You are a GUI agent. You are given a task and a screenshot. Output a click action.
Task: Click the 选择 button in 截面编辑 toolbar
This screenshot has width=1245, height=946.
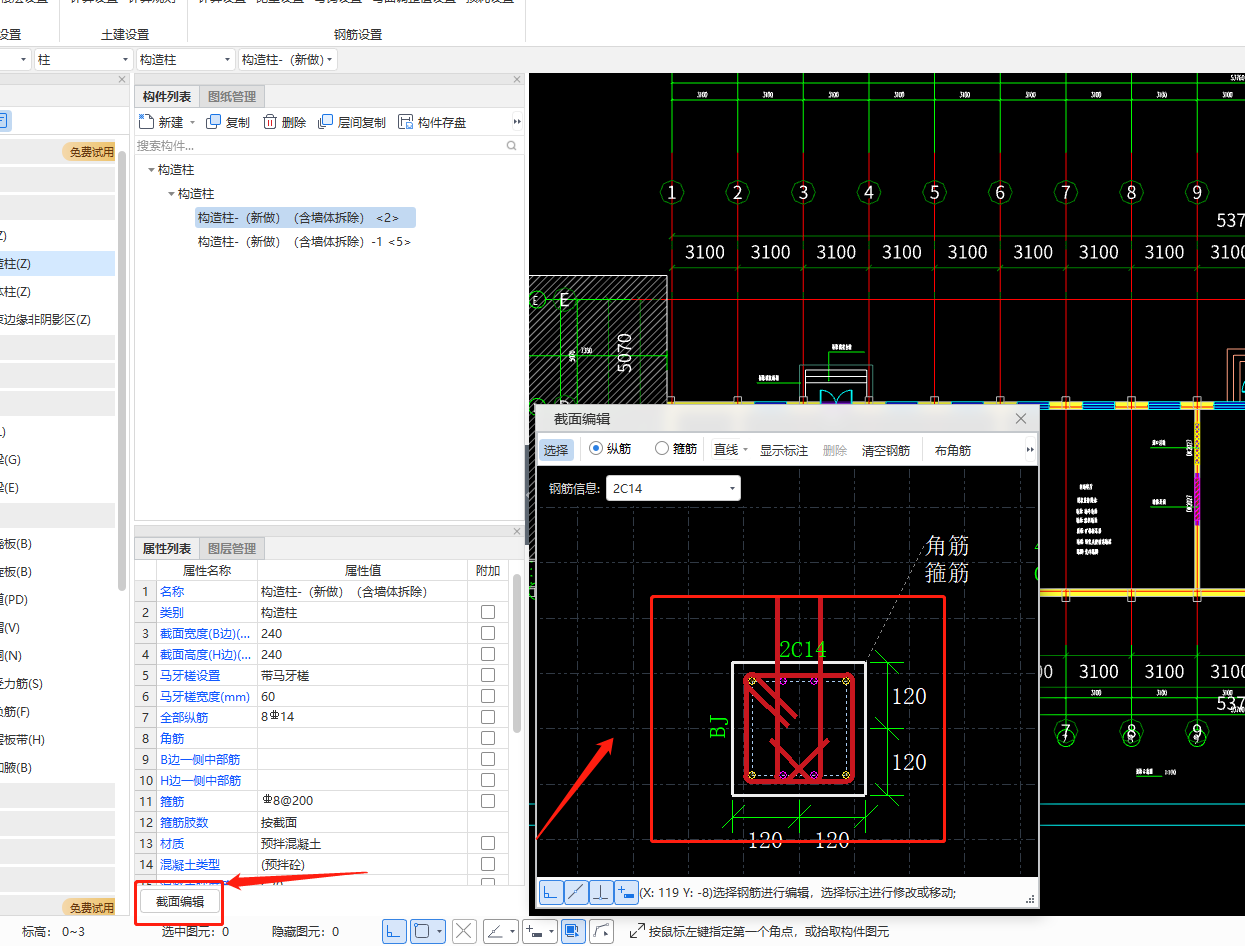tap(556, 450)
